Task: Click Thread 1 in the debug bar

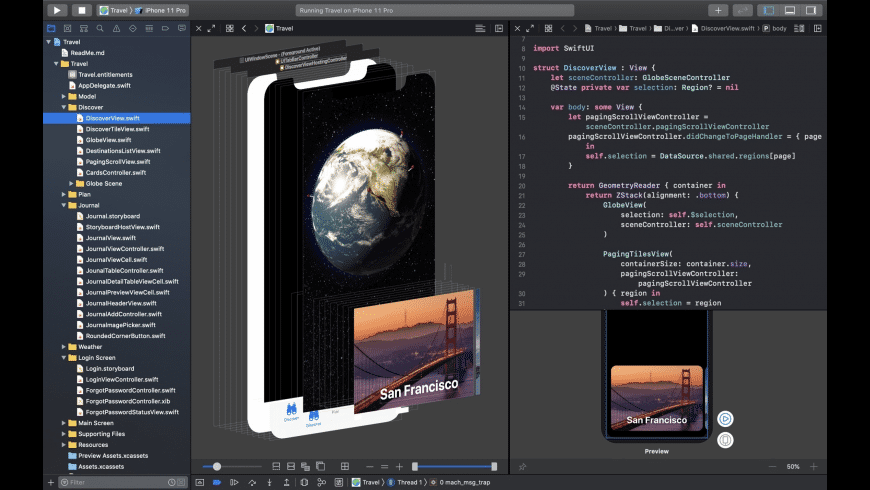Action: click(x=408, y=482)
